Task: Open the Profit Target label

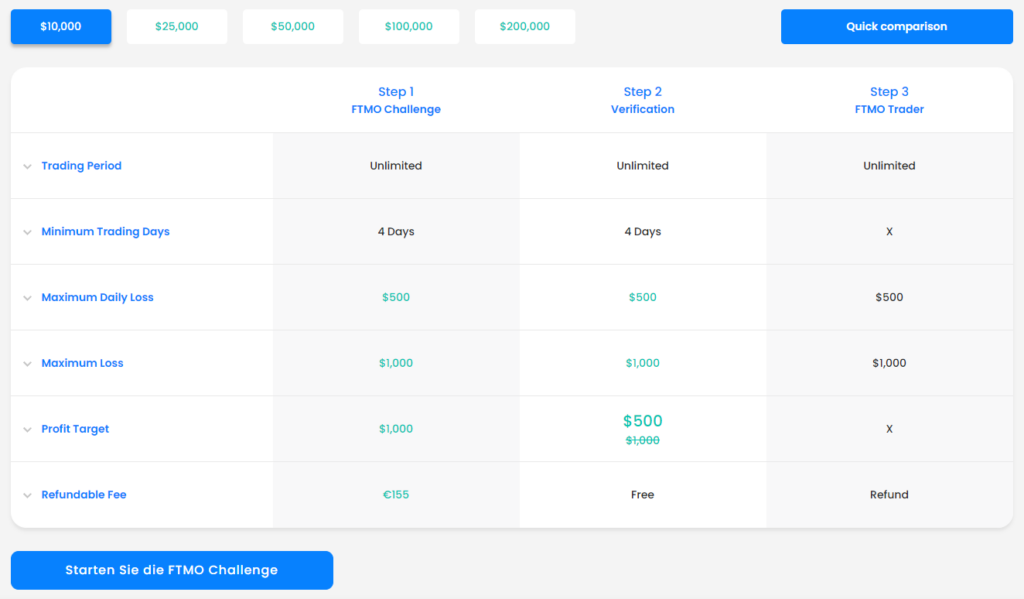Action: (75, 429)
